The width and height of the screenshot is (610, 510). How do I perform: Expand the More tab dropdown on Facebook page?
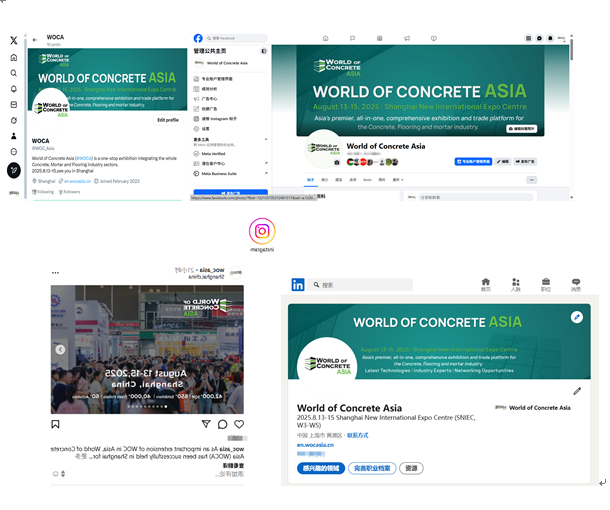398,180
